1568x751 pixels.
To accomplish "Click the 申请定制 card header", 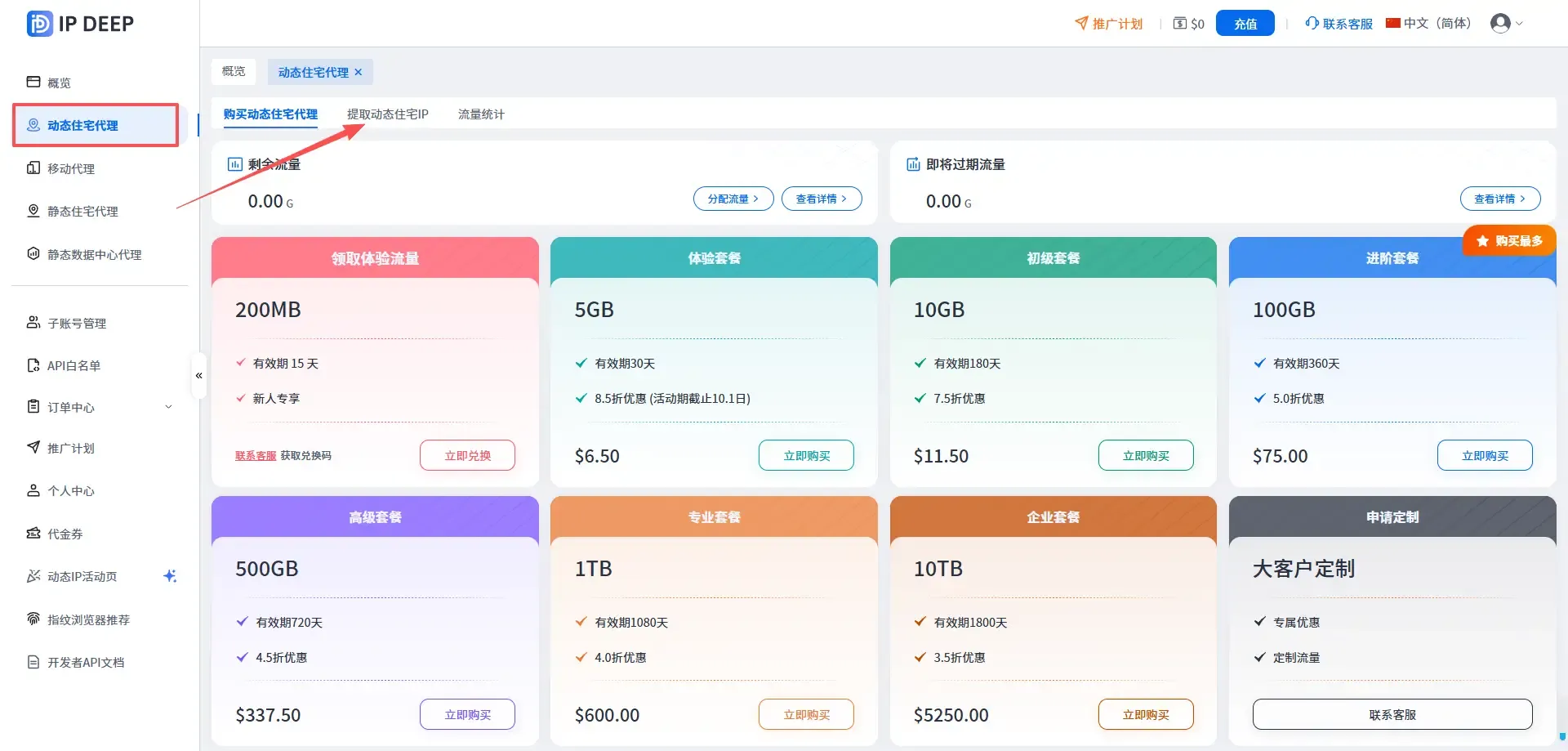I will coord(1392,517).
